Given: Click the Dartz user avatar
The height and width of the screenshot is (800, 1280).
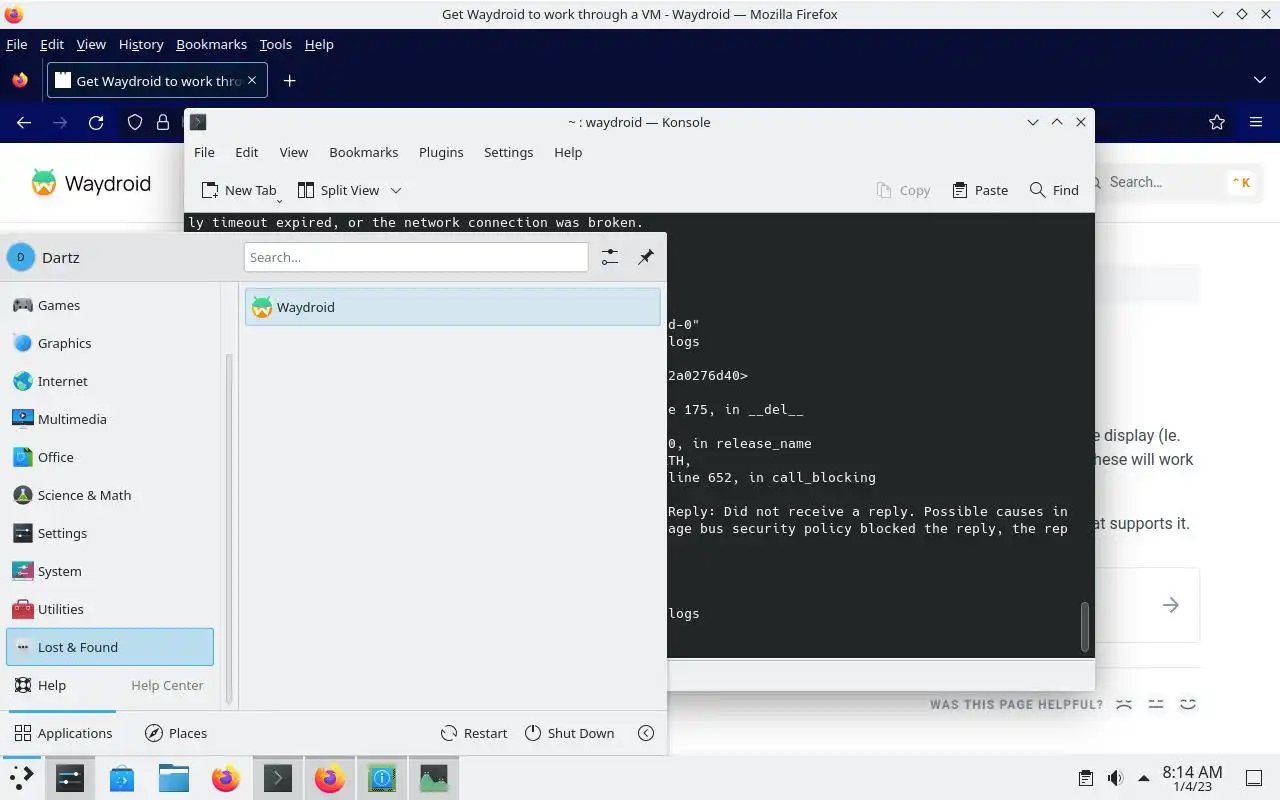Looking at the screenshot, I should [21, 257].
